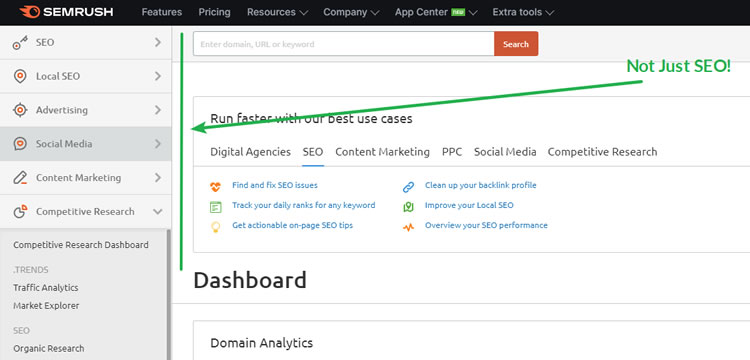
Task: Open the App Center dropdown menu
Action: point(436,12)
